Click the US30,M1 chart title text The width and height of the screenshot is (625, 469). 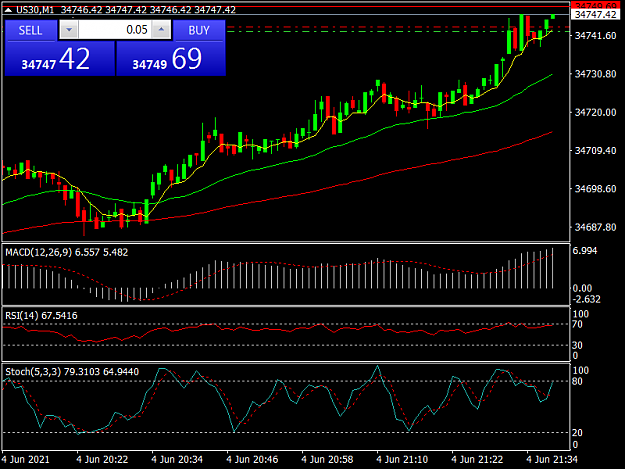tap(35, 10)
